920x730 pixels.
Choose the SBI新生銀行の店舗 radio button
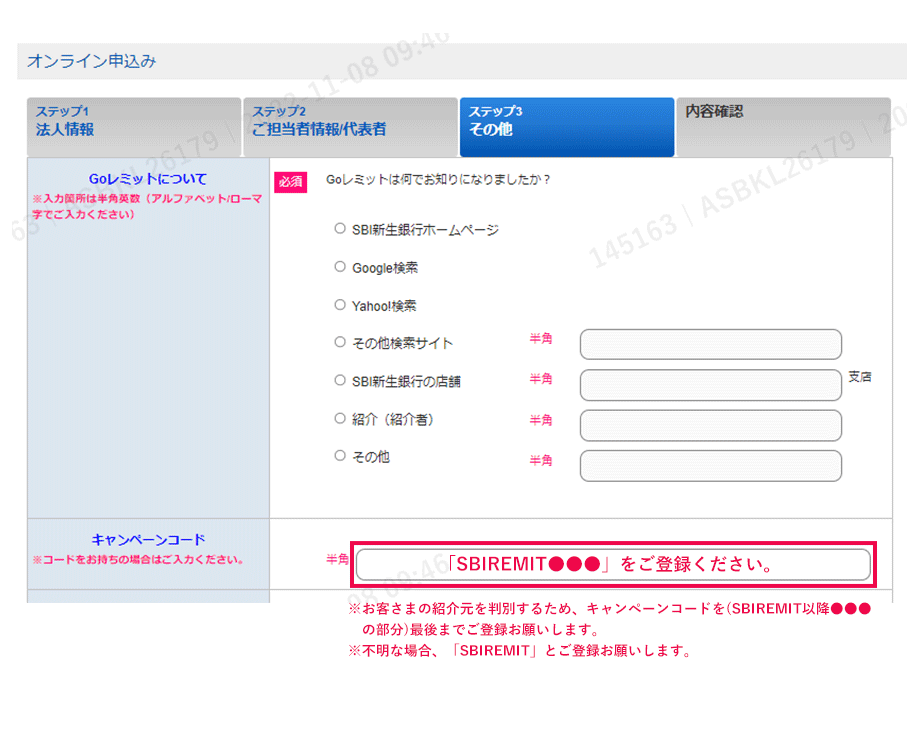coord(340,381)
